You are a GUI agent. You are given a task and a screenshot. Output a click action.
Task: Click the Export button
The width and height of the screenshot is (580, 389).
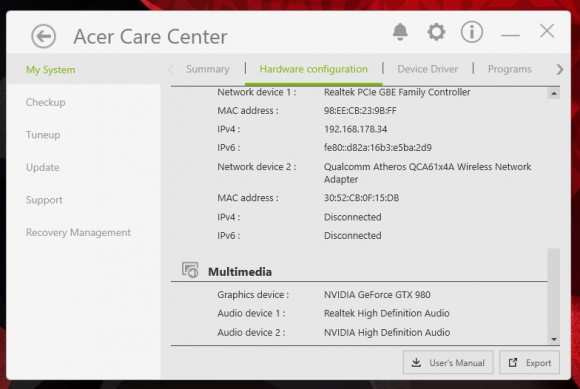(x=529, y=362)
